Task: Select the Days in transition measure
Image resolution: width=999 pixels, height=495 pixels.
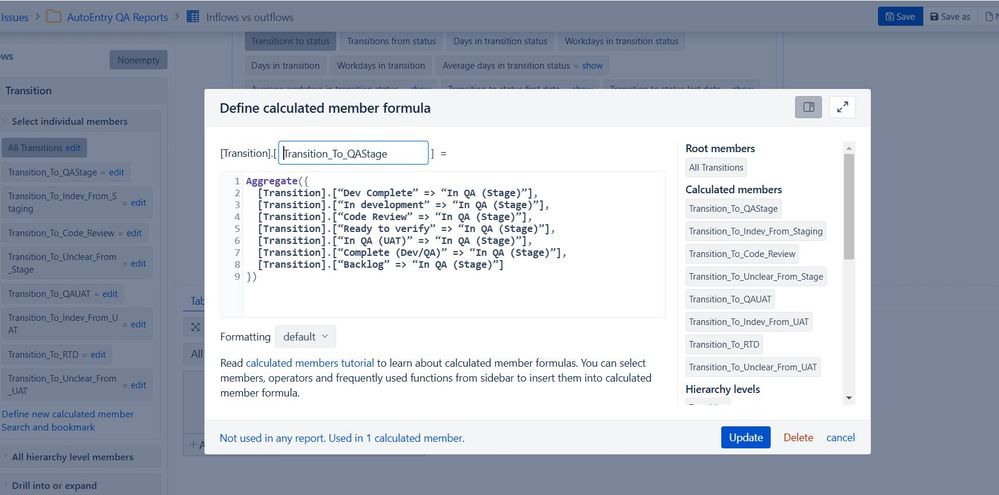Action: (285, 65)
